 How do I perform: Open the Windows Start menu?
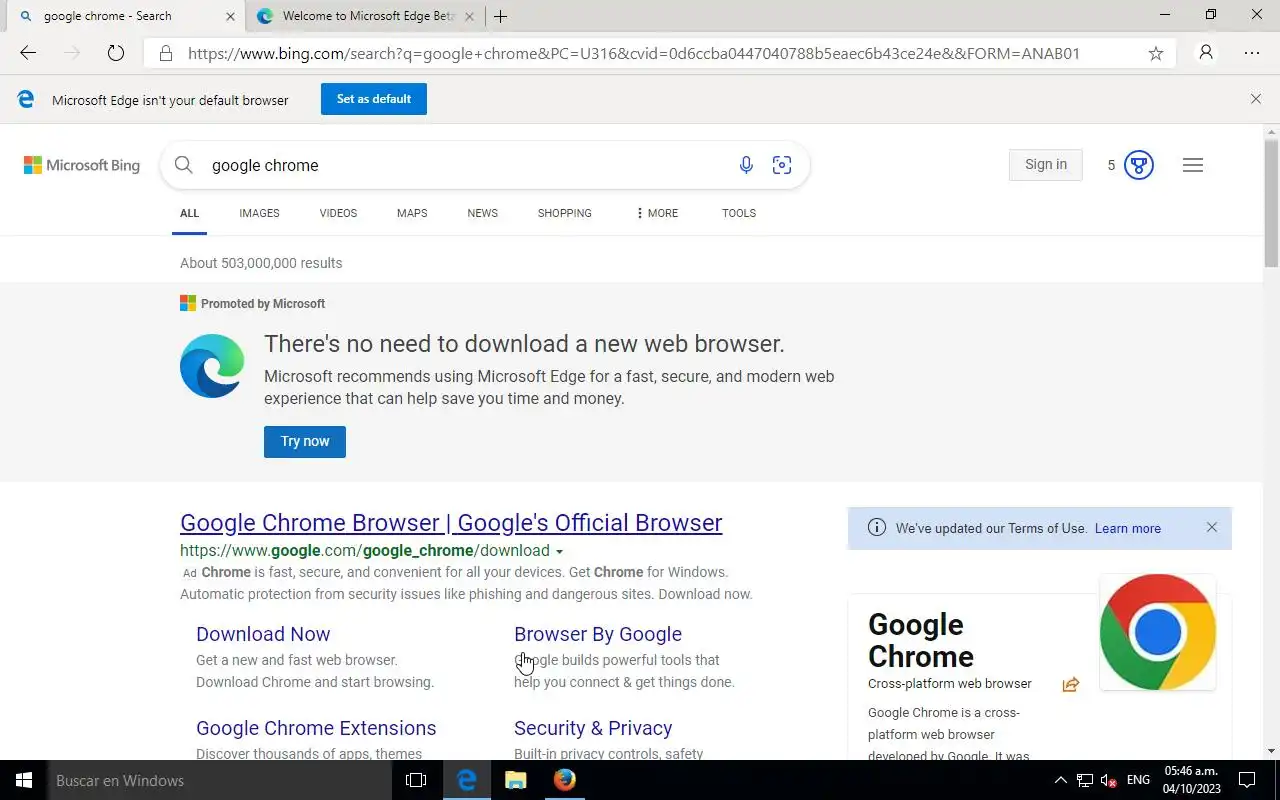coord(24,780)
